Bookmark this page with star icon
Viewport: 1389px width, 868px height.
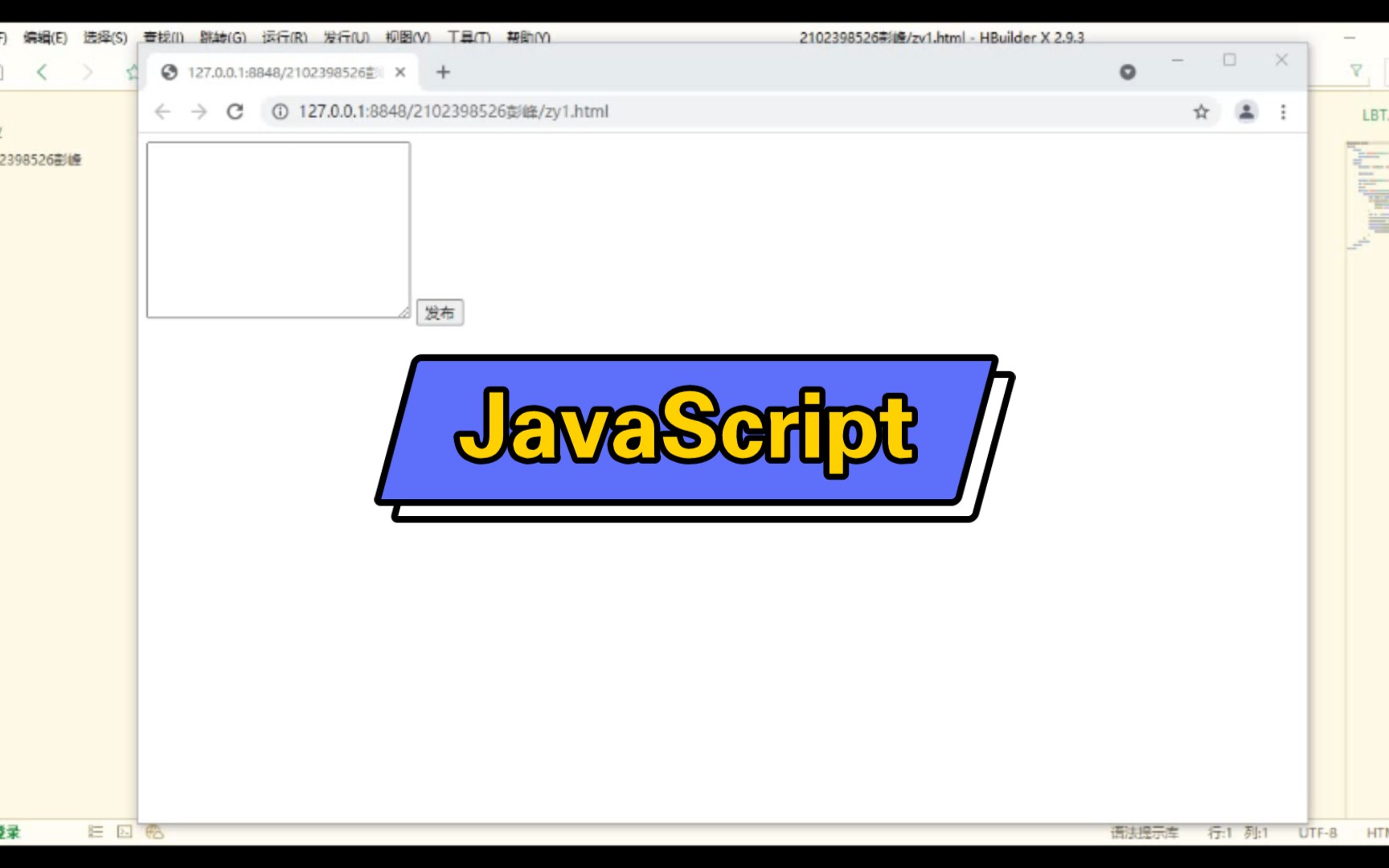(x=1201, y=112)
